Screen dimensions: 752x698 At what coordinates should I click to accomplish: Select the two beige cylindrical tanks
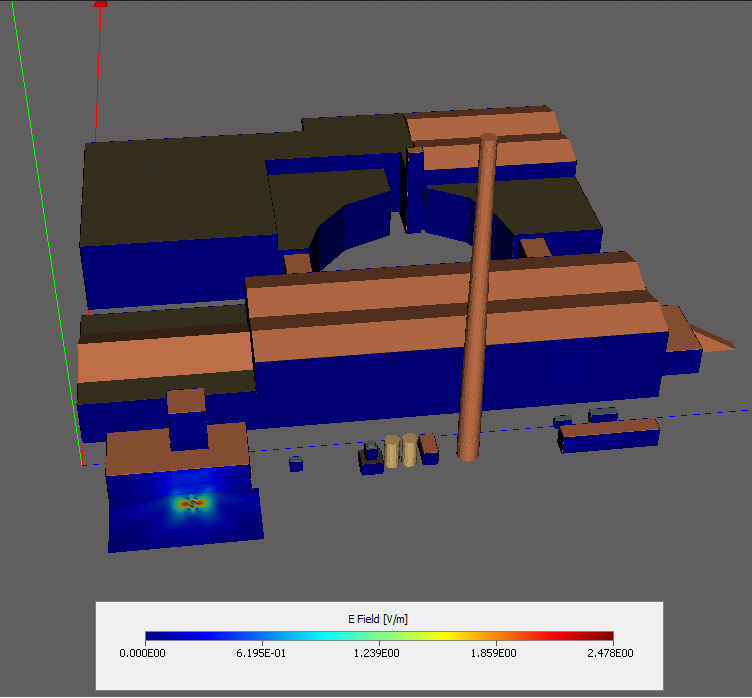tap(401, 451)
